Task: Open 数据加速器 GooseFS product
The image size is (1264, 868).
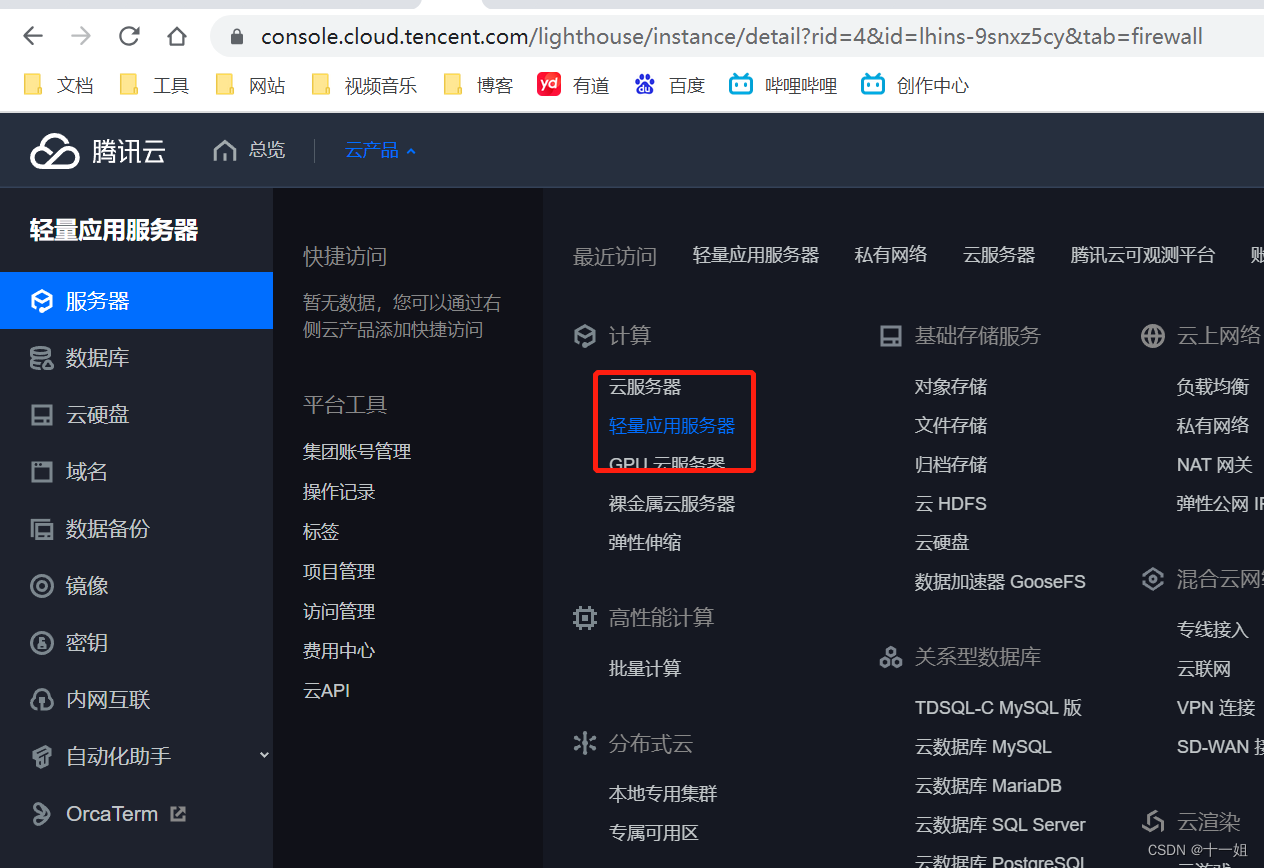Action: [x=1000, y=582]
